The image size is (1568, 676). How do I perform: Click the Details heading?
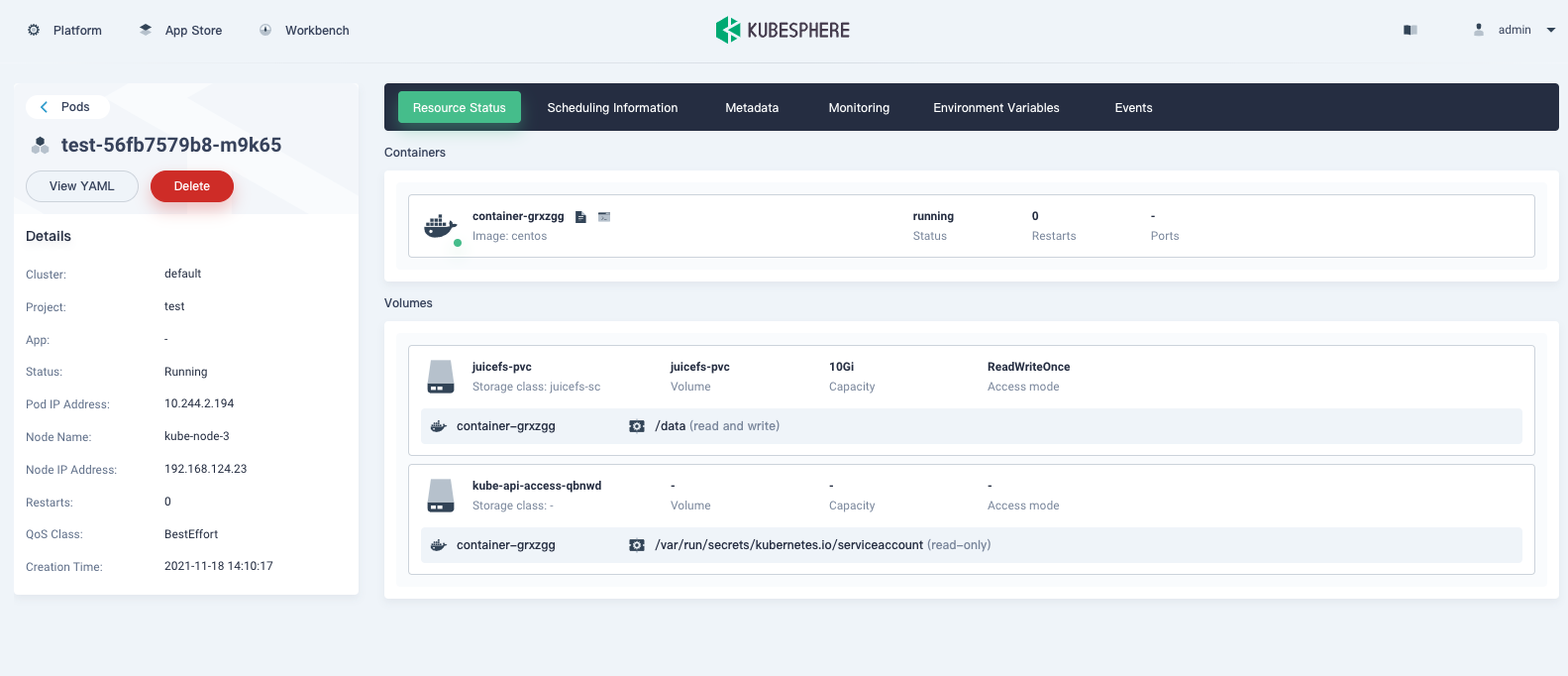click(49, 236)
